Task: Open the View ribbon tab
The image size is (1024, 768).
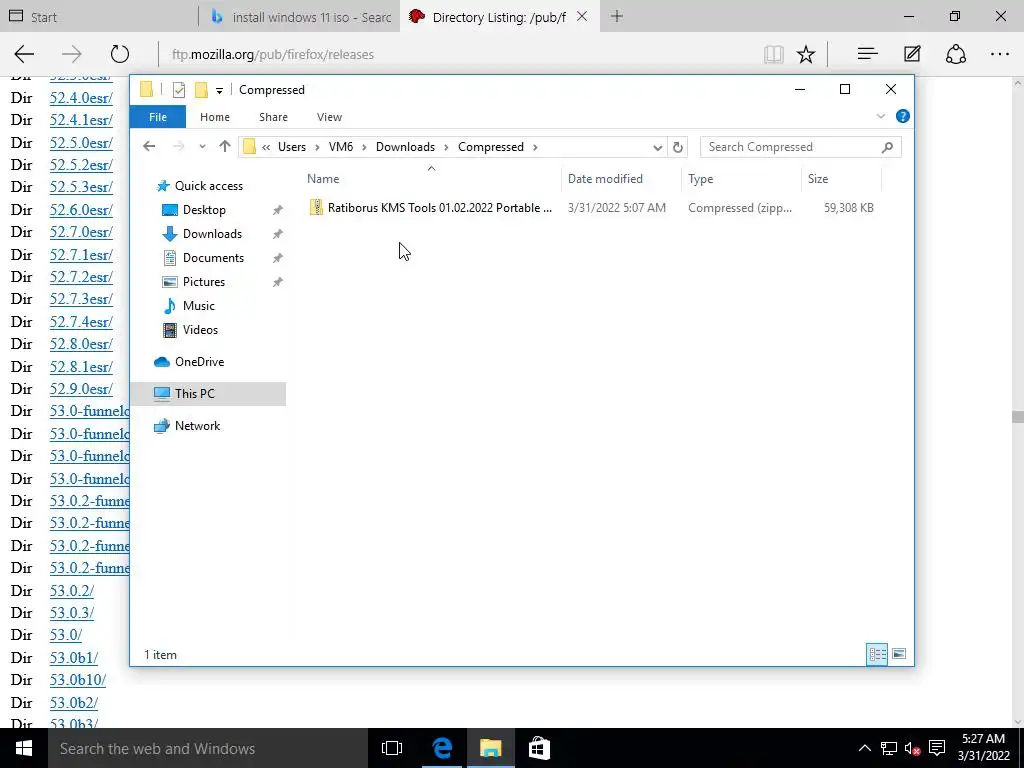Action: point(329,117)
